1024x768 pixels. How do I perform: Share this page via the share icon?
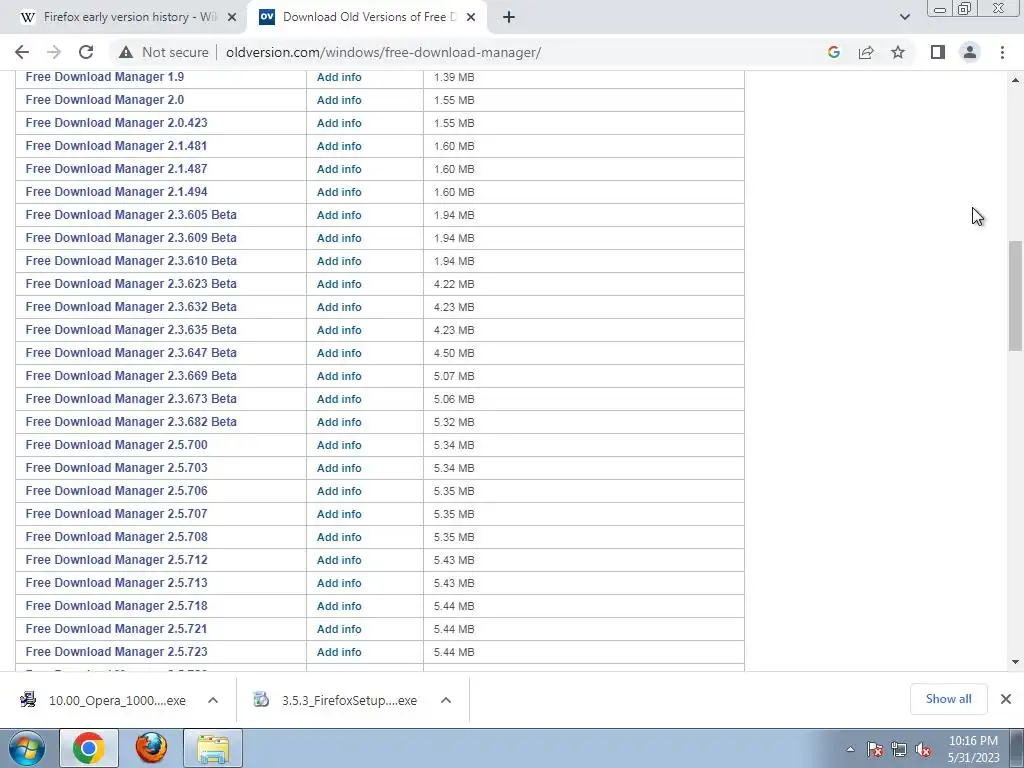tap(866, 52)
